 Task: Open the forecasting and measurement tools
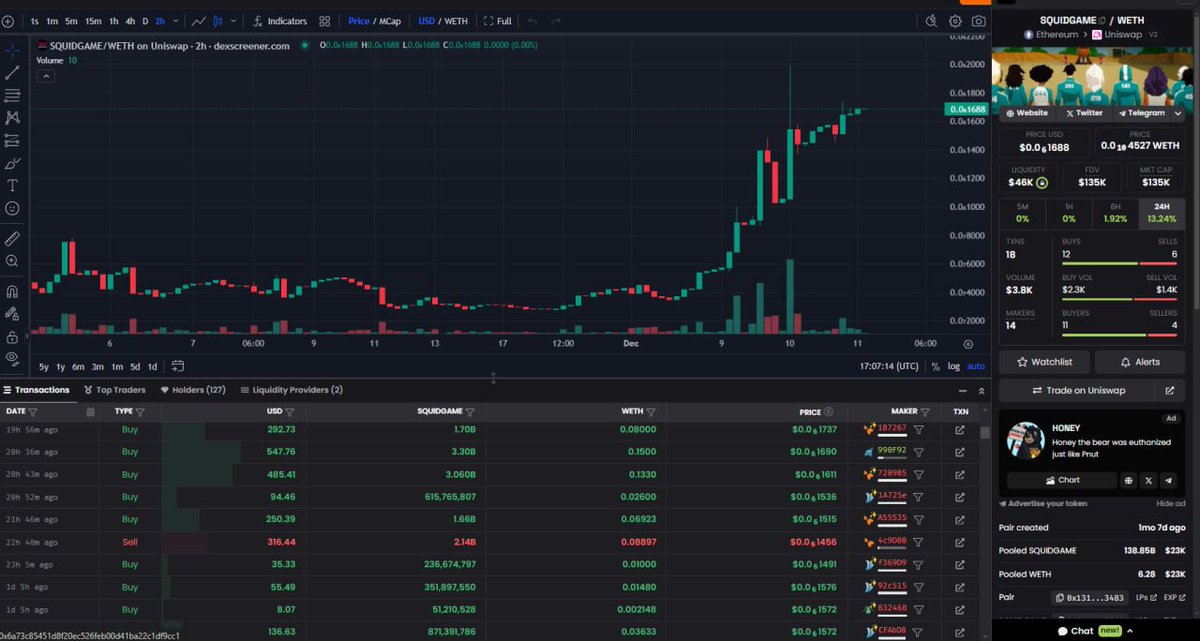[12, 141]
